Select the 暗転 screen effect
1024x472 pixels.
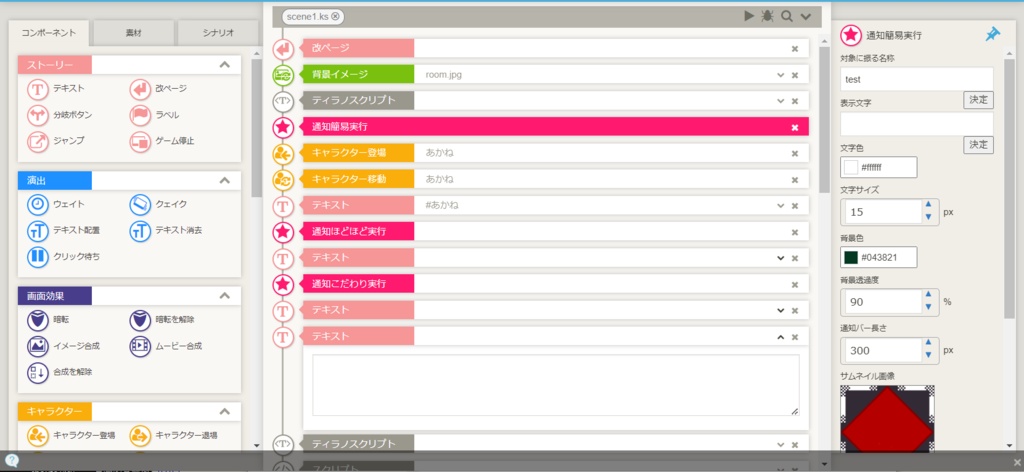pos(48,320)
